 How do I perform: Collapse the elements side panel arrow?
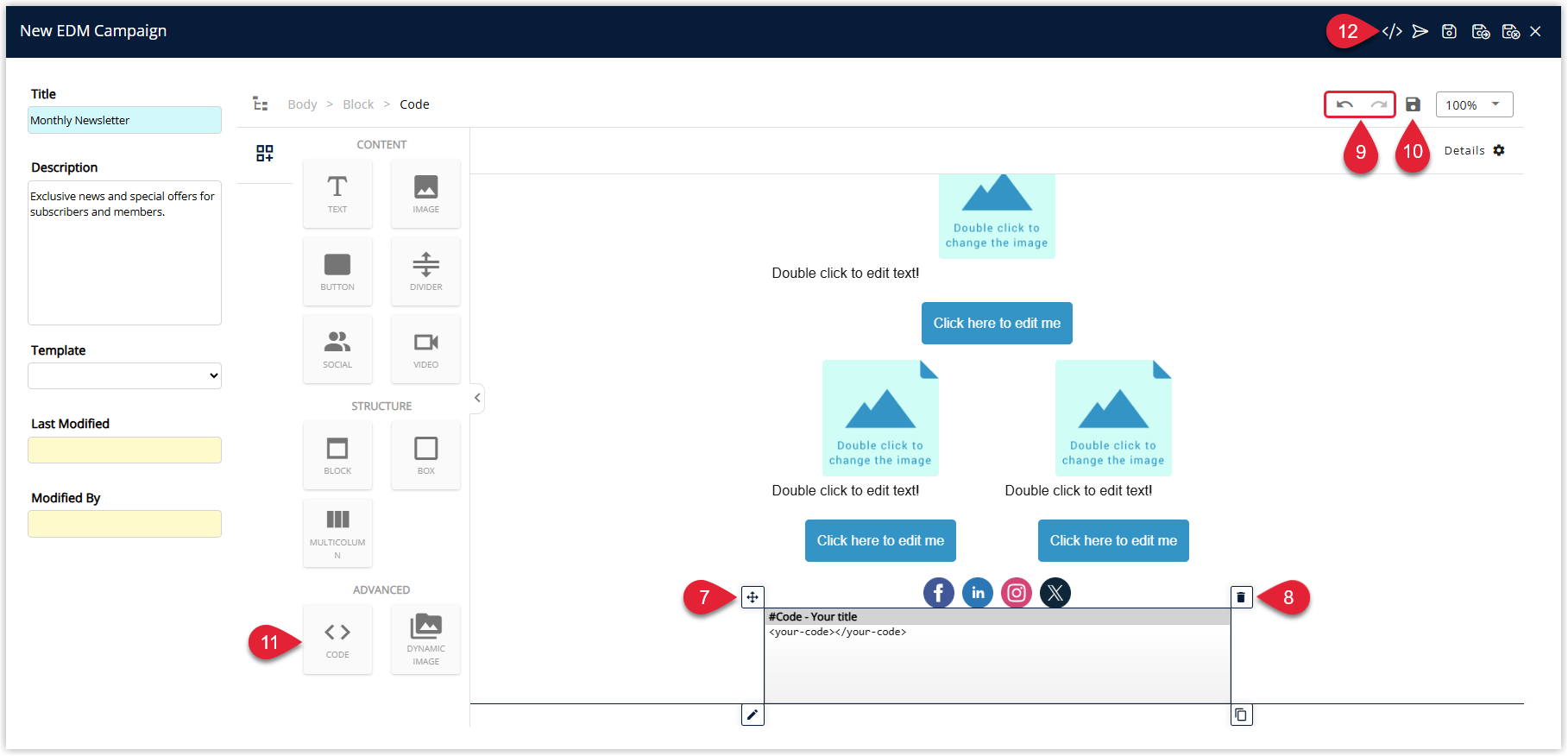click(477, 398)
